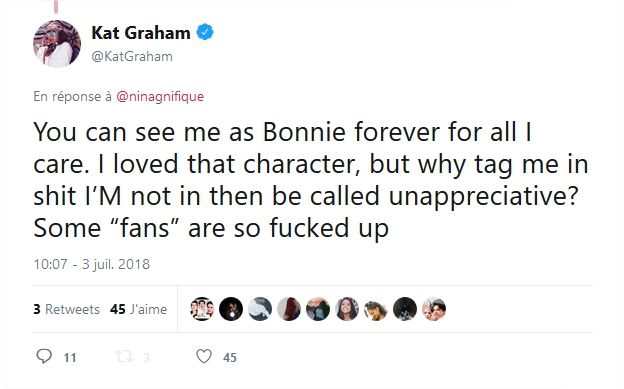
Task: Open first liker avatar with group photo
Action: point(202,309)
